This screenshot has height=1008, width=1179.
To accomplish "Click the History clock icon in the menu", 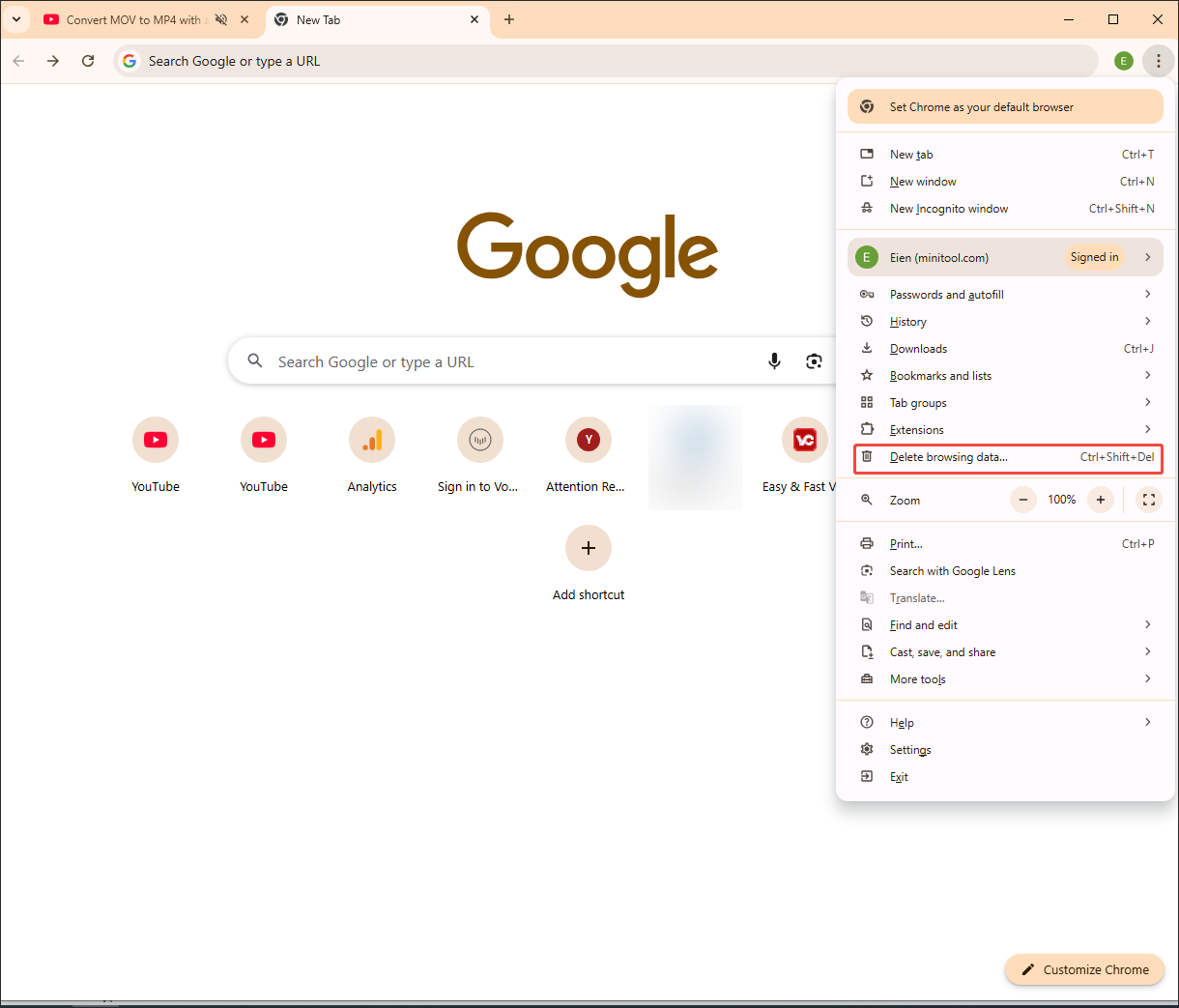I will click(867, 321).
